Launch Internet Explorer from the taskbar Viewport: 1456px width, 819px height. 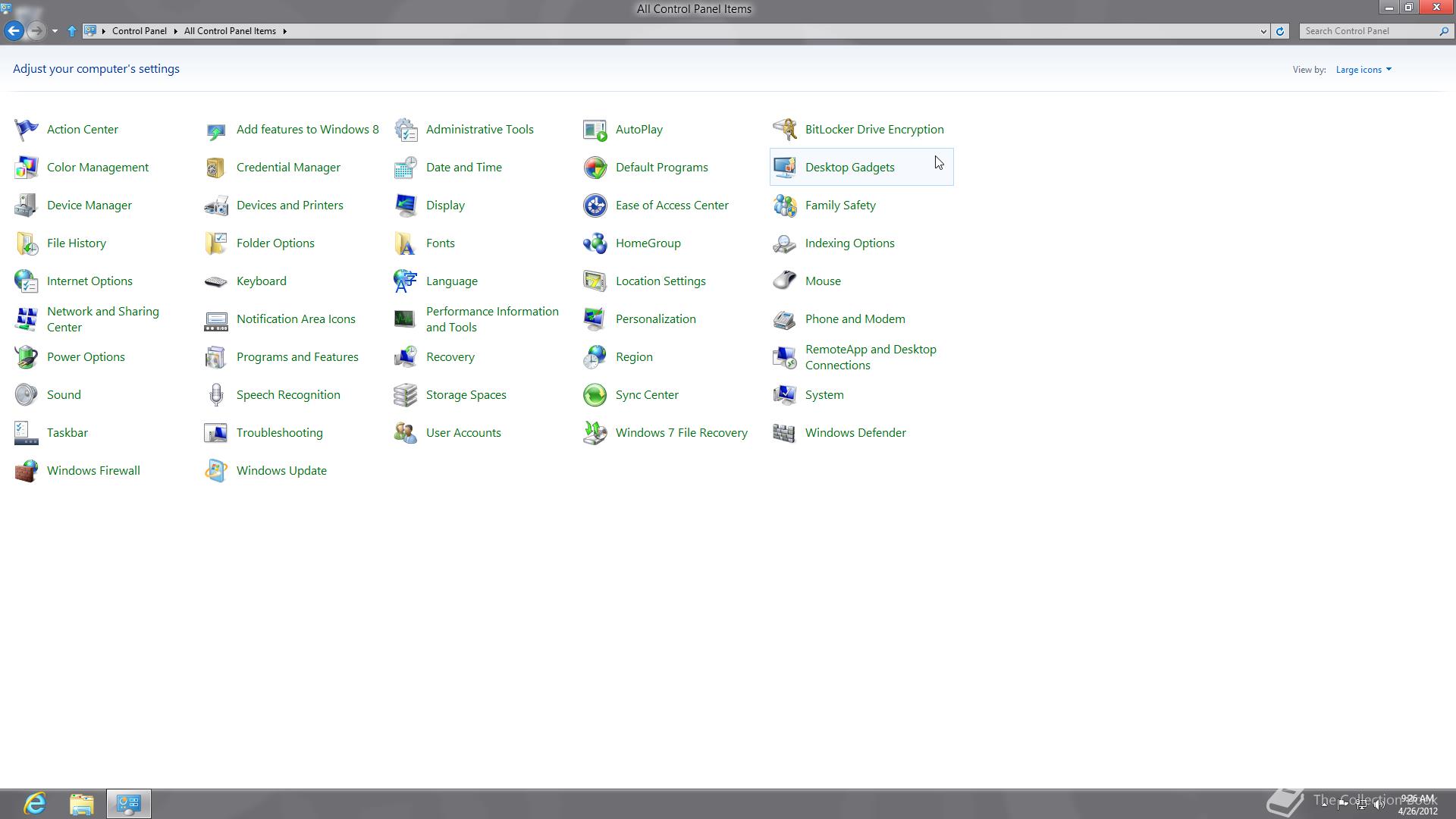click(x=35, y=804)
